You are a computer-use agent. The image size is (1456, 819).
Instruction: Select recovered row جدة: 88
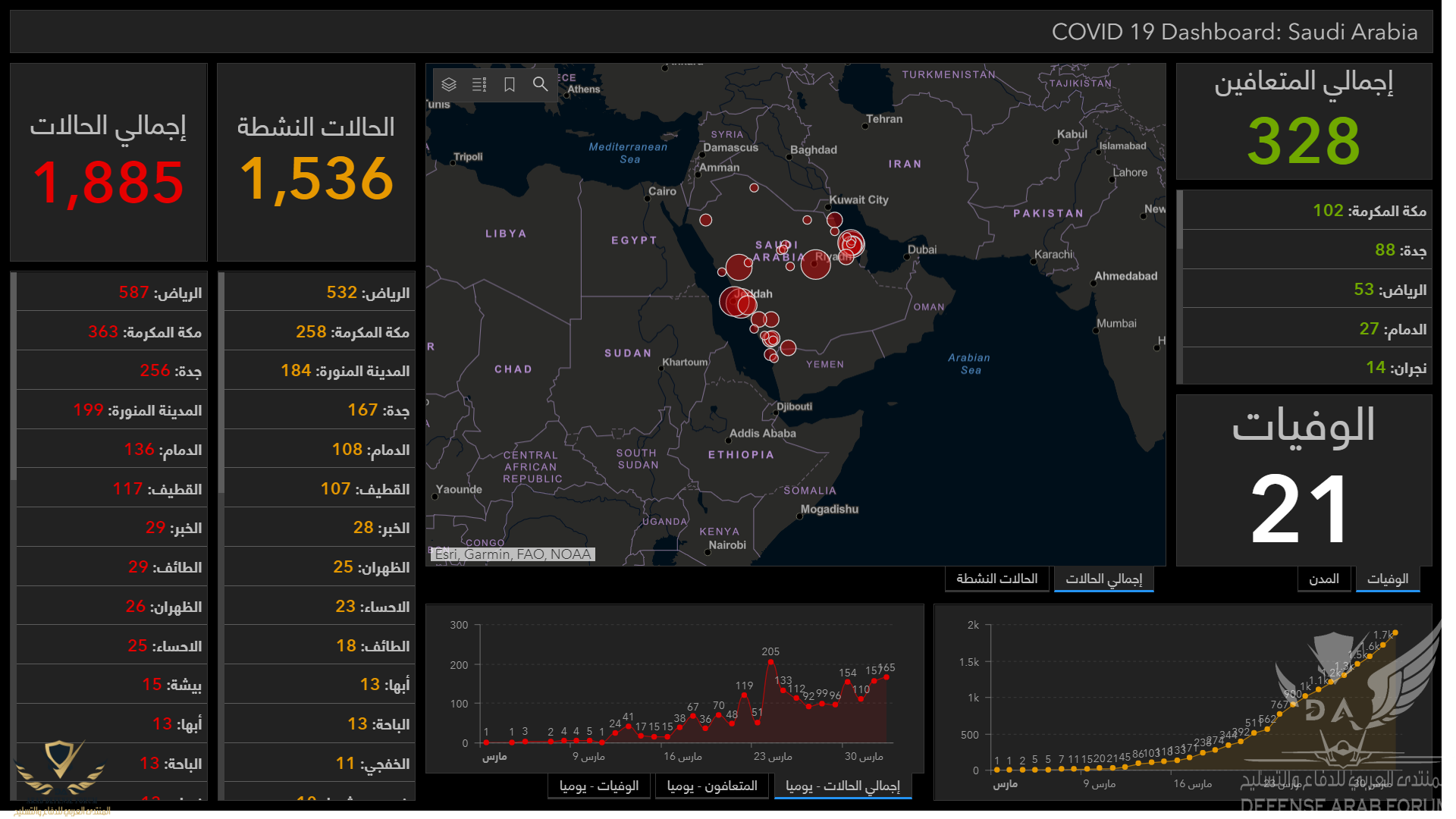1307,249
